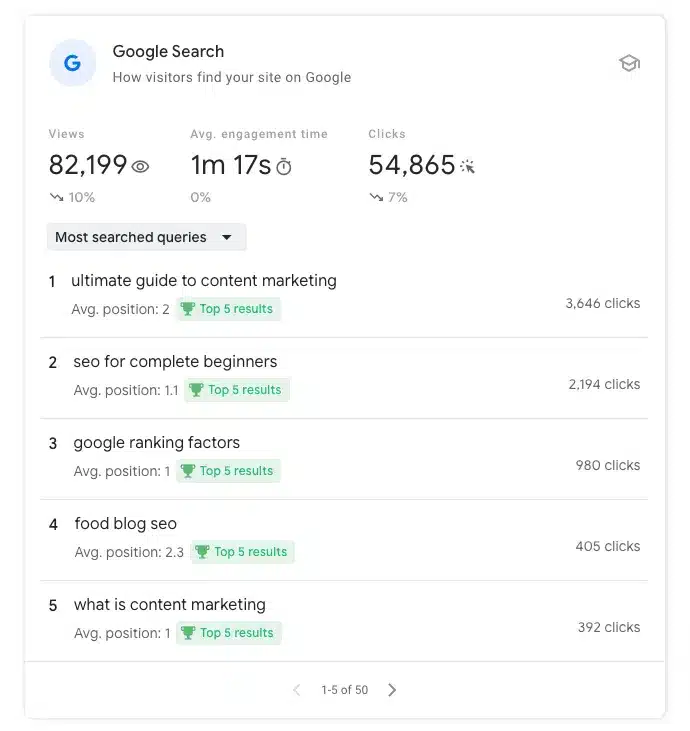Click the downward trend arrow next to 10%

point(56,197)
